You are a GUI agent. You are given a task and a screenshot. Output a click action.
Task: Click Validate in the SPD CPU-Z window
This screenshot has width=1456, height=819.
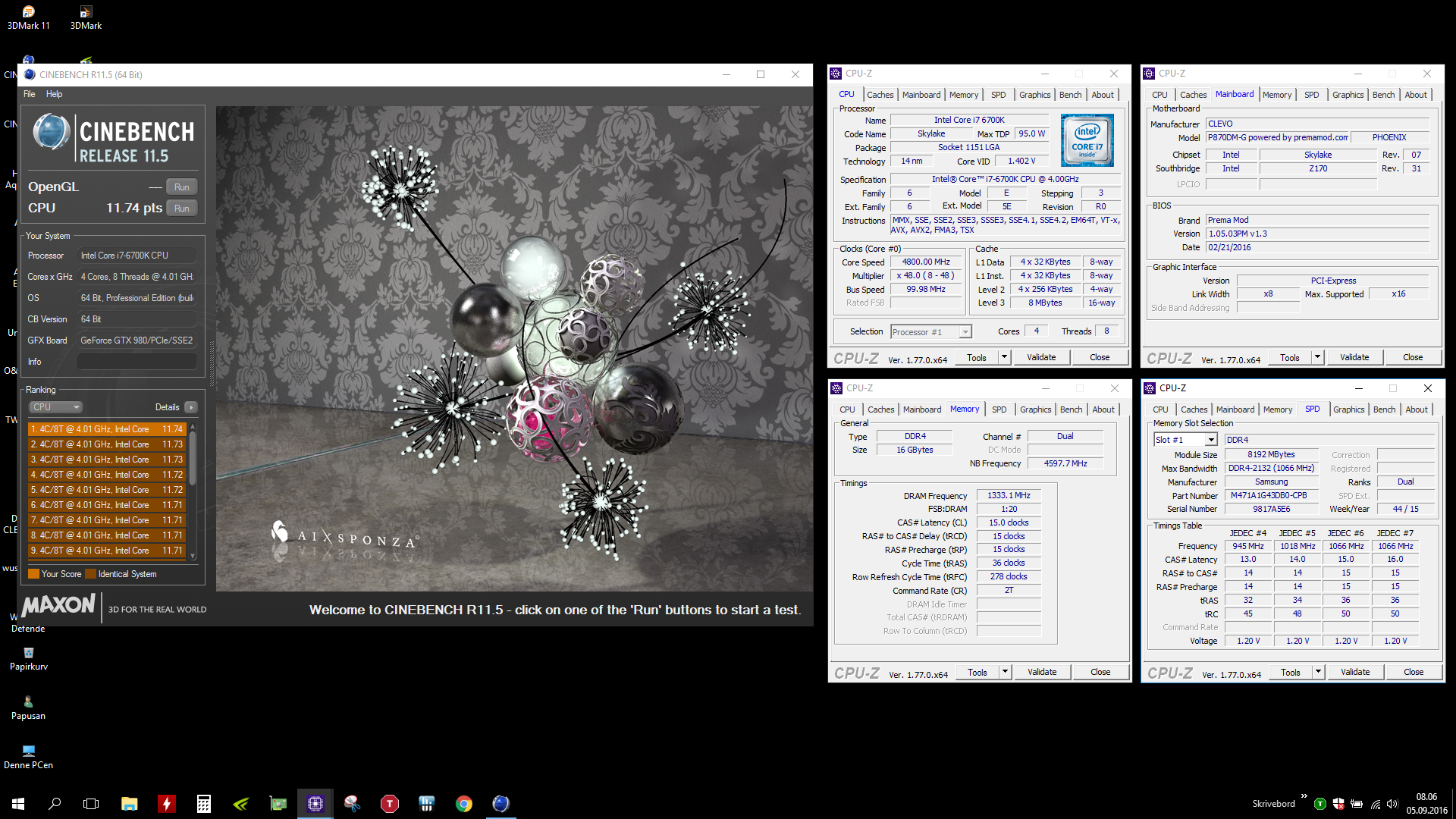click(x=1354, y=672)
